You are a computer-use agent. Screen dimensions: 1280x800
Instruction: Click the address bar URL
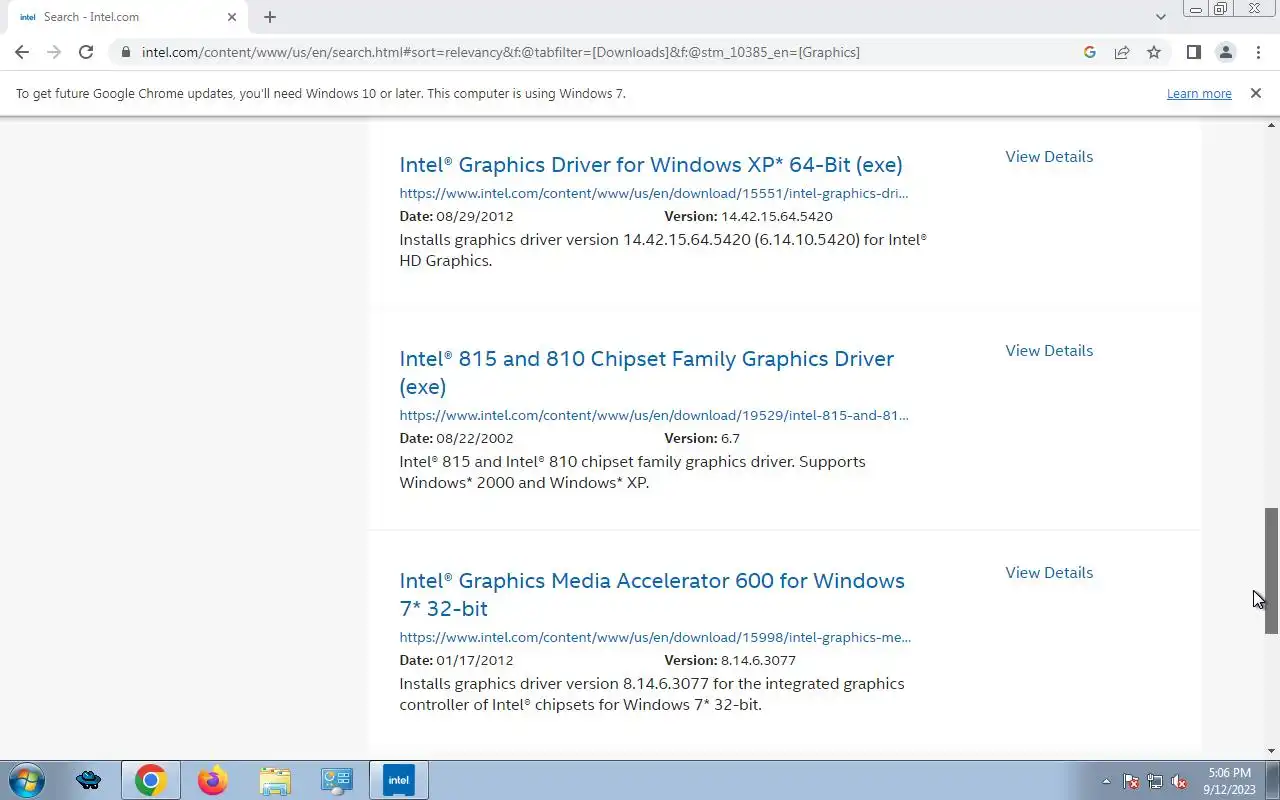(x=500, y=52)
